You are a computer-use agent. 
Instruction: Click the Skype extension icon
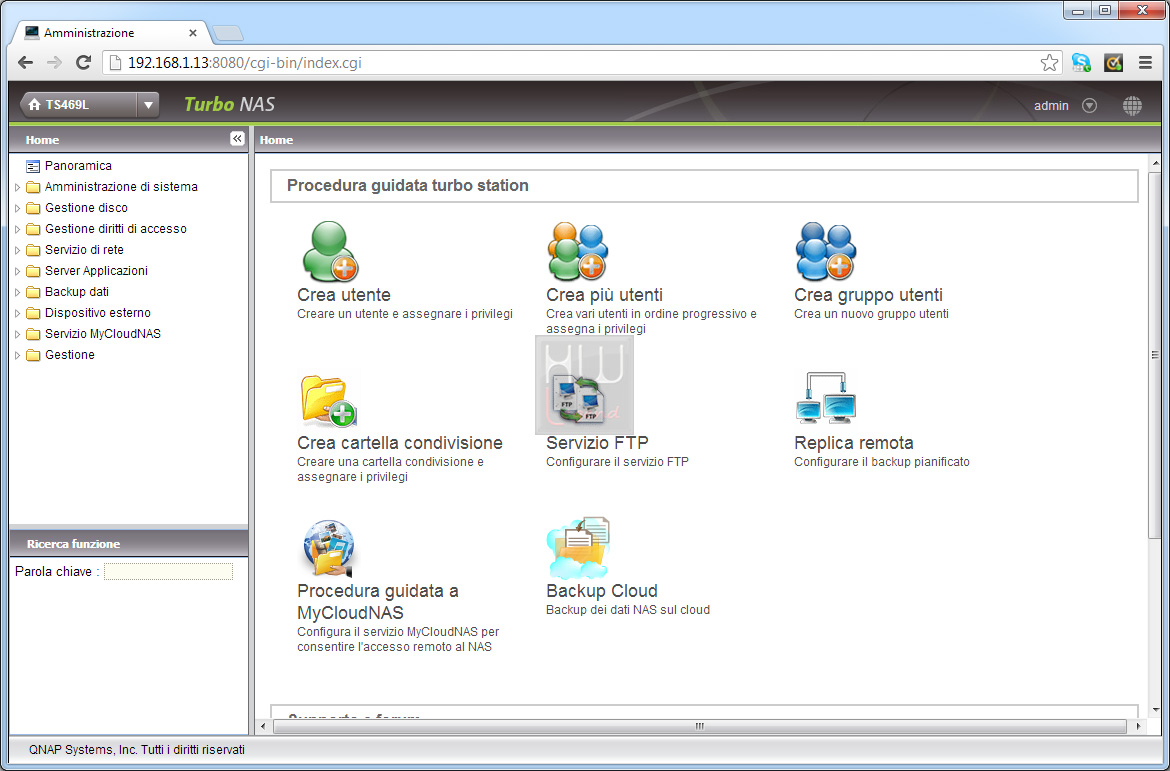click(x=1080, y=63)
